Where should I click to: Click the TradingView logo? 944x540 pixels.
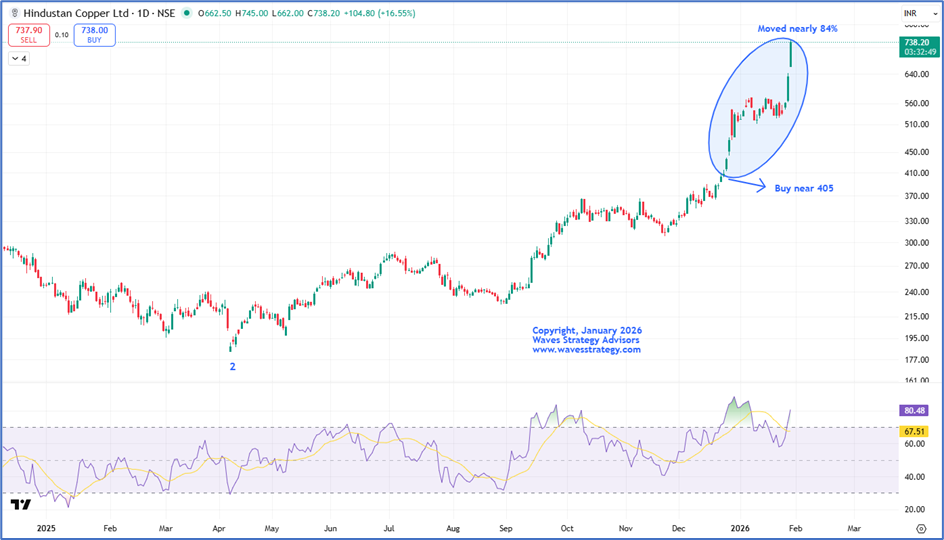20,504
